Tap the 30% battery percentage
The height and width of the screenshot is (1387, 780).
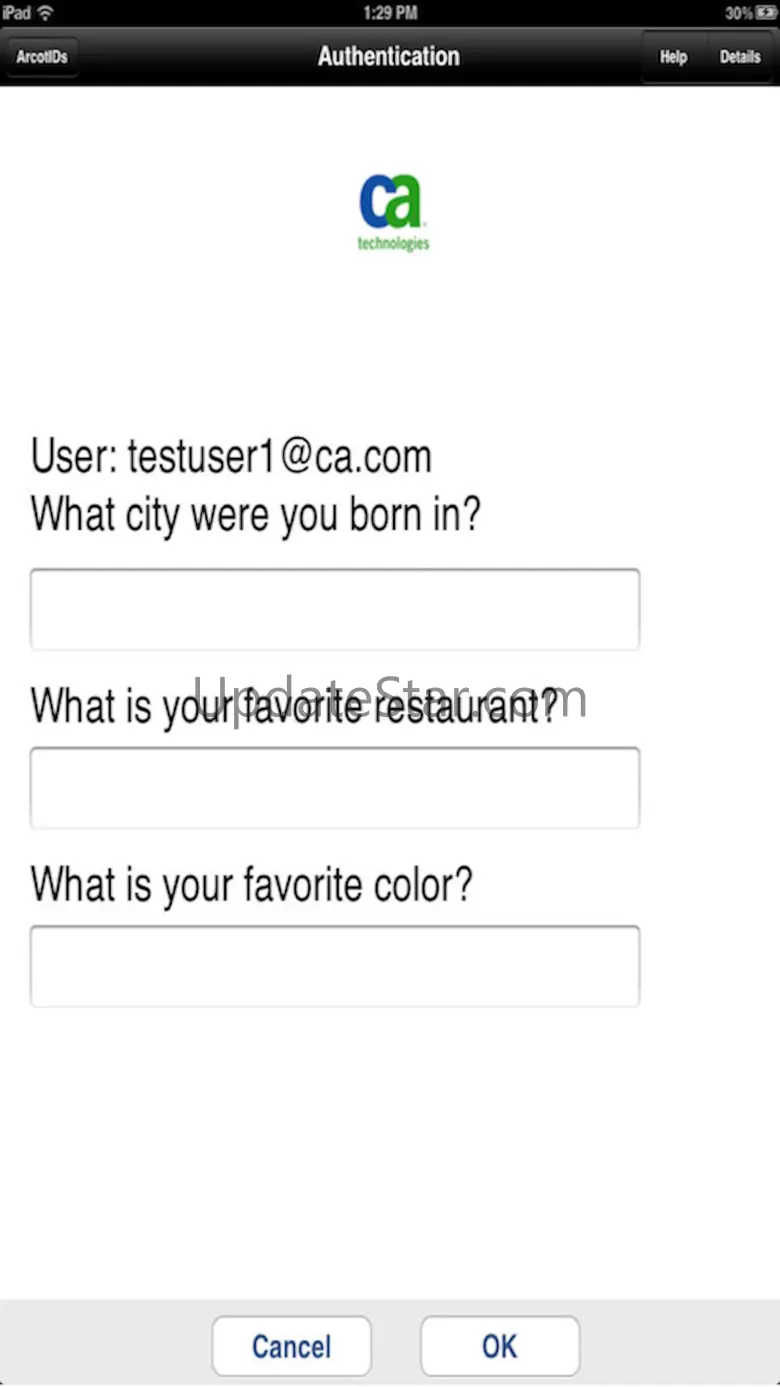click(x=738, y=13)
